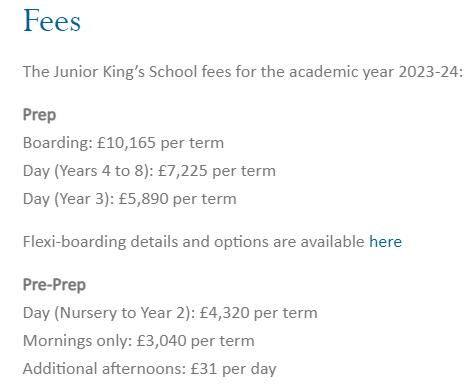Click the Day (Year 3) label
The width and height of the screenshot is (471, 385).
(69, 199)
